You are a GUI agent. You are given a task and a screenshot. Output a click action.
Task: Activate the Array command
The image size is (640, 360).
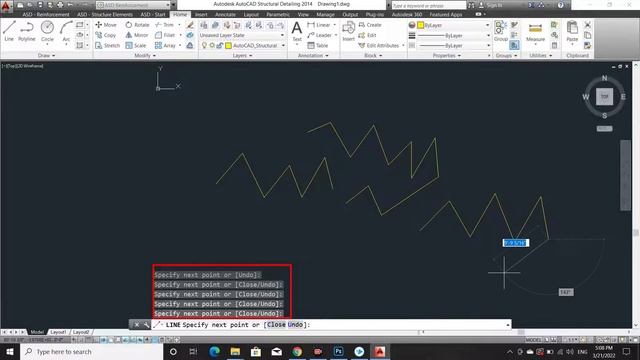tap(165, 45)
